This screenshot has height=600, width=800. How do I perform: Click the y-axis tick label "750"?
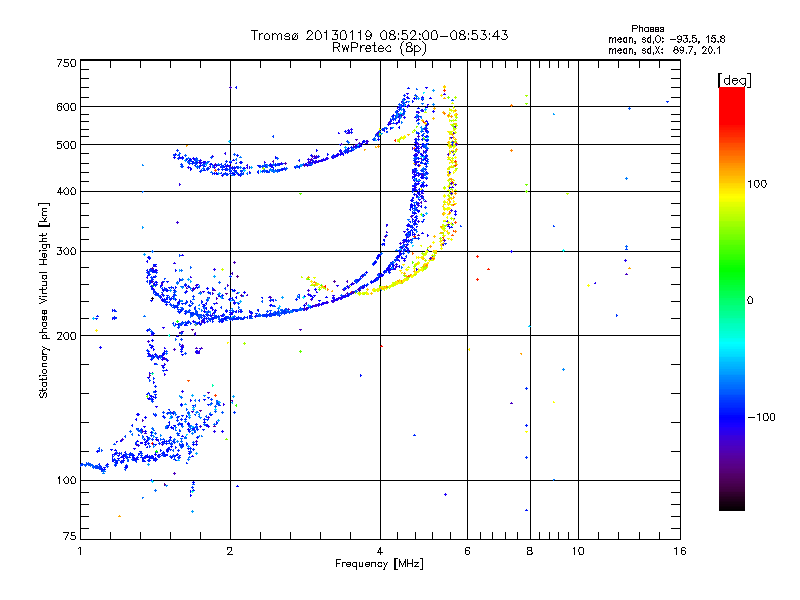(66, 63)
